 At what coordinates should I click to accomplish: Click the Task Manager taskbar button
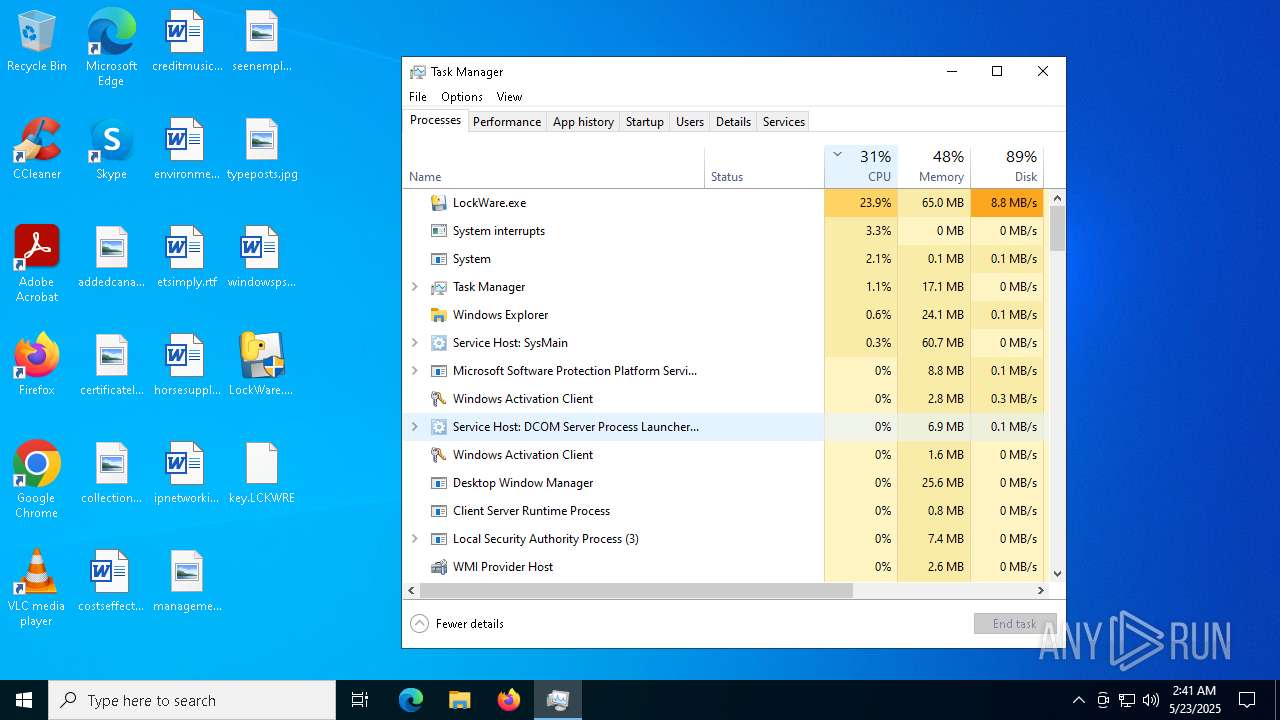click(558, 700)
